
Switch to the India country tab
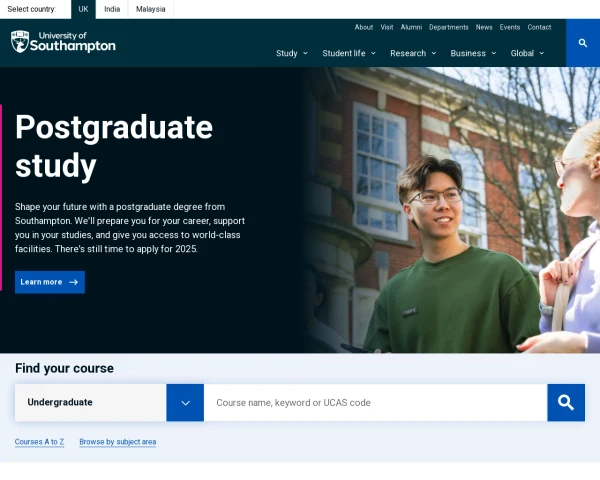click(112, 9)
